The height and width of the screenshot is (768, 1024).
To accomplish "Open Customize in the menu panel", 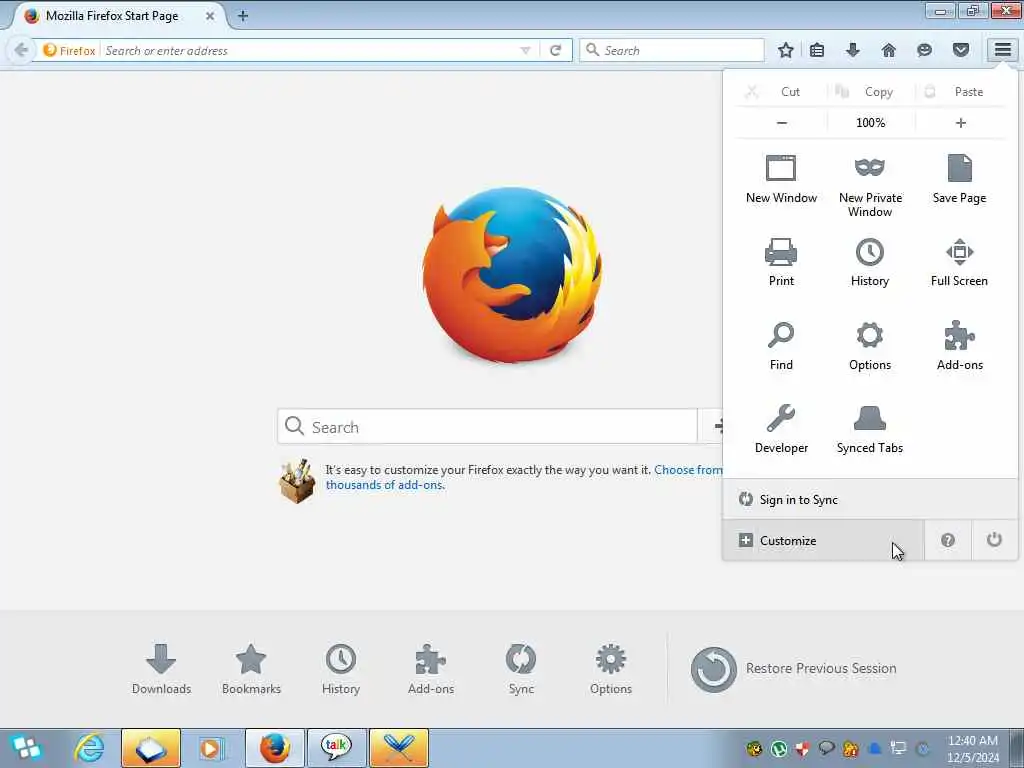I will point(824,541).
